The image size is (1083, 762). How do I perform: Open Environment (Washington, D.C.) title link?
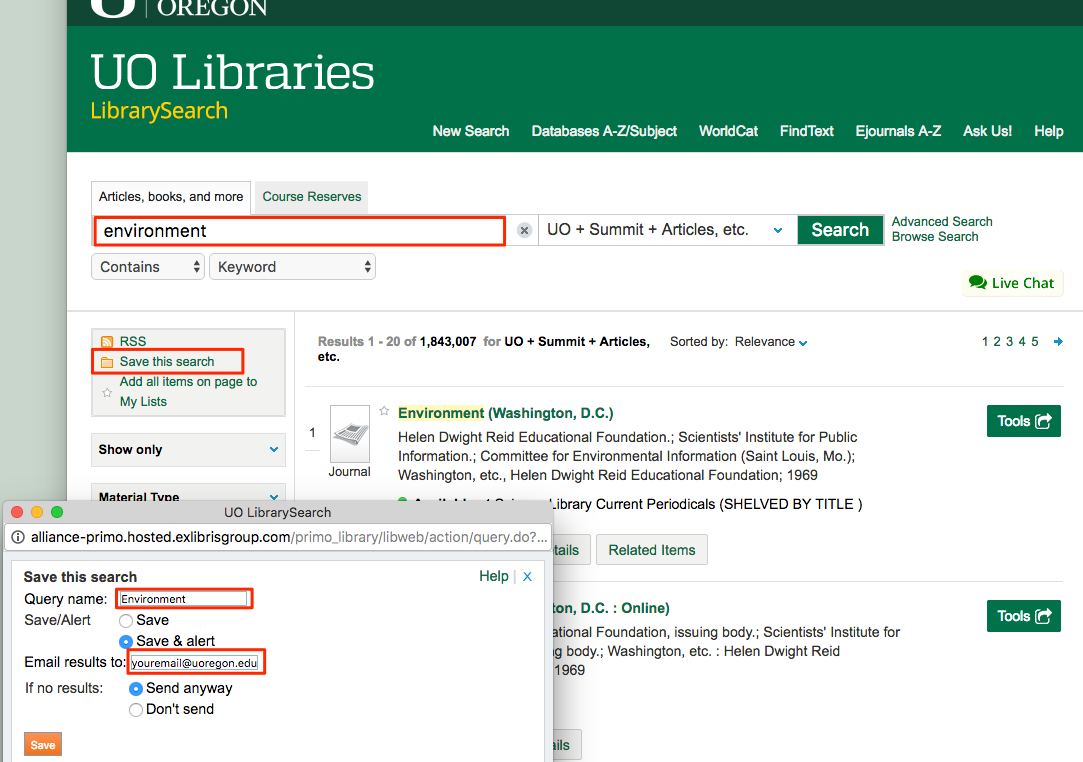[506, 413]
